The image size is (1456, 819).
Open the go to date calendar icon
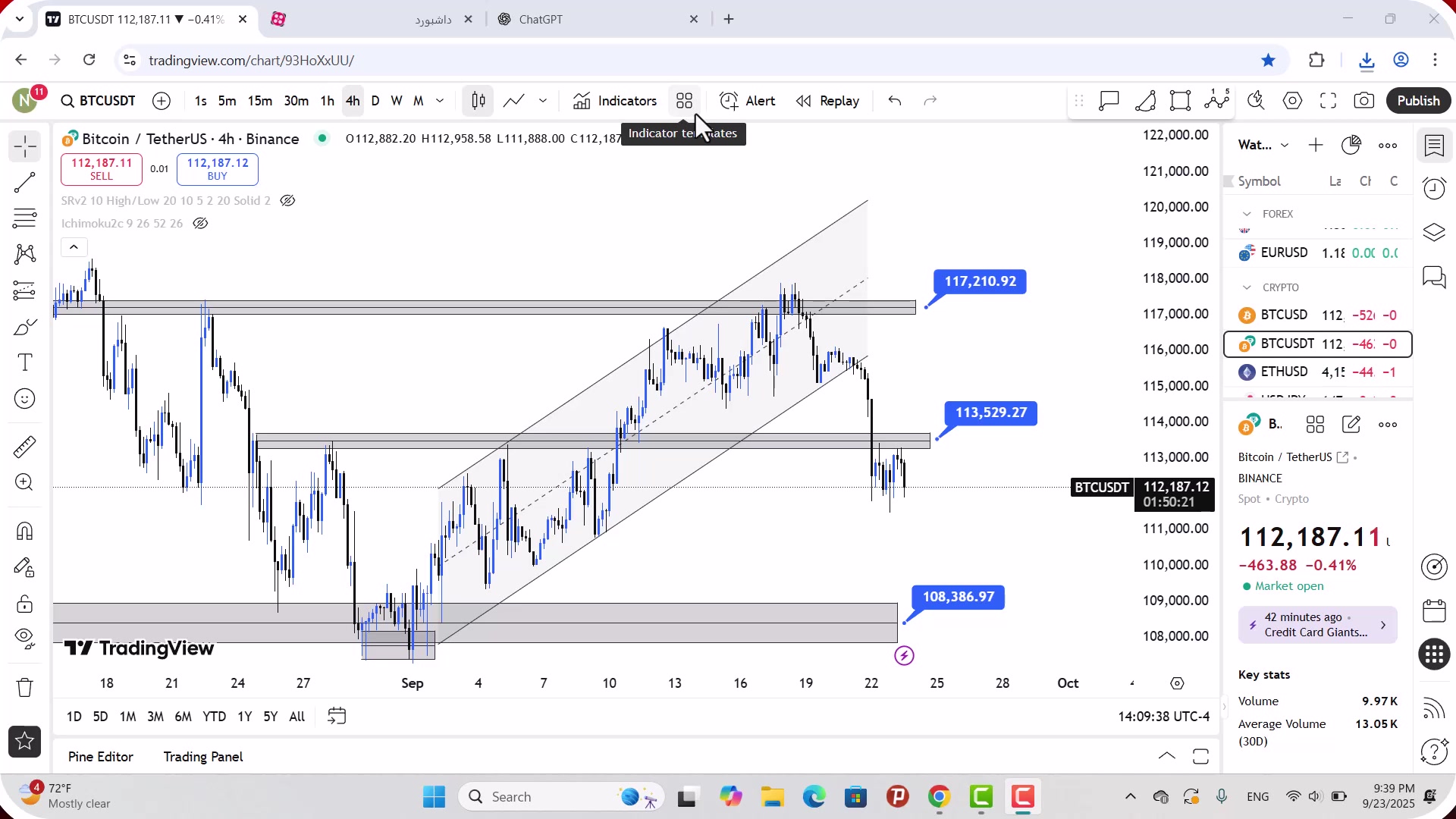[337, 717]
